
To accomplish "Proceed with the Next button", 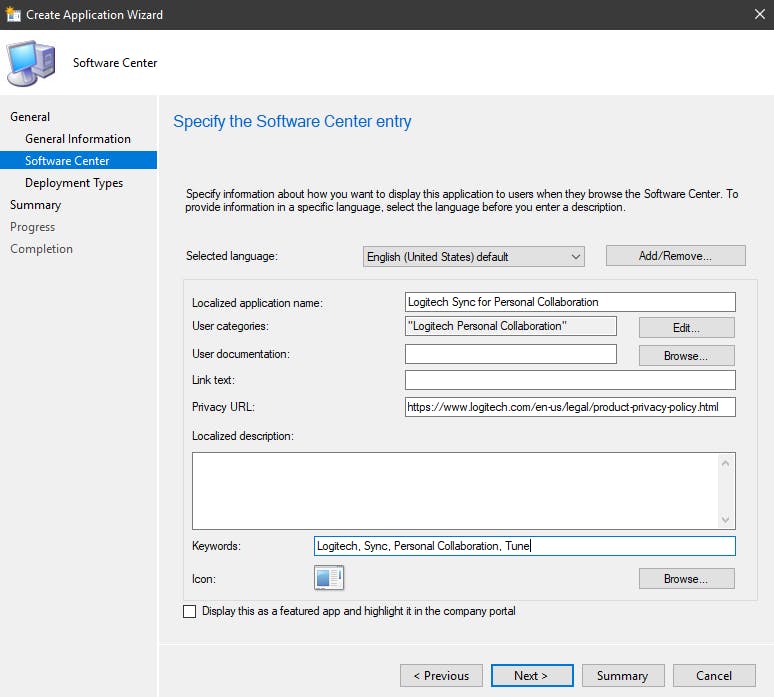I will point(532,675).
